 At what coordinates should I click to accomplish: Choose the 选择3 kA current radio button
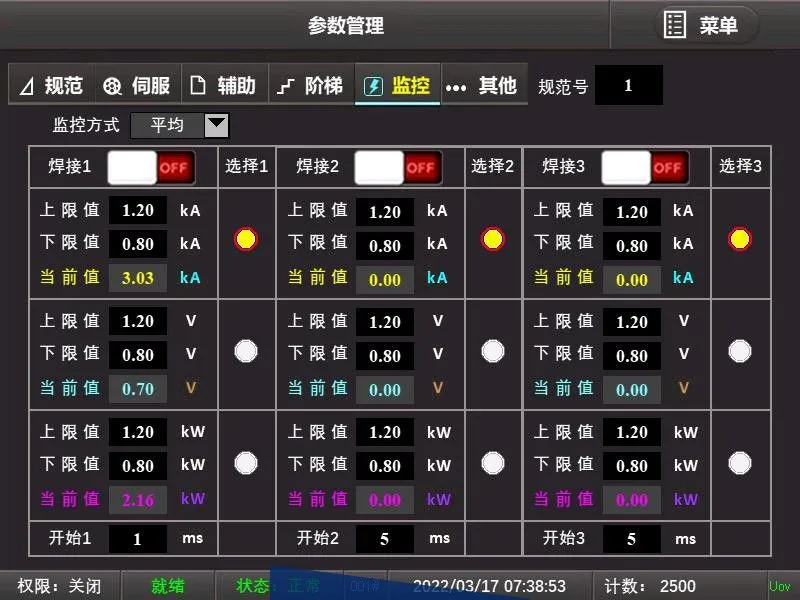[740, 240]
